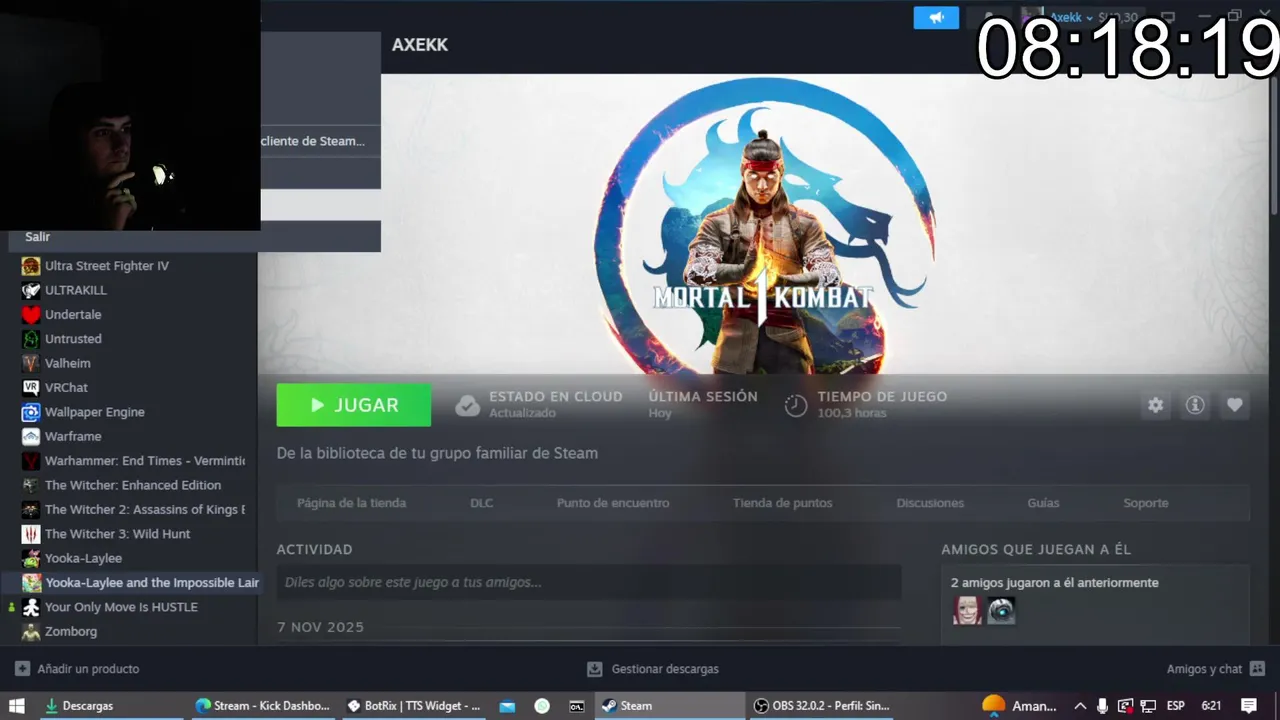Open DLC tab

click(x=482, y=503)
